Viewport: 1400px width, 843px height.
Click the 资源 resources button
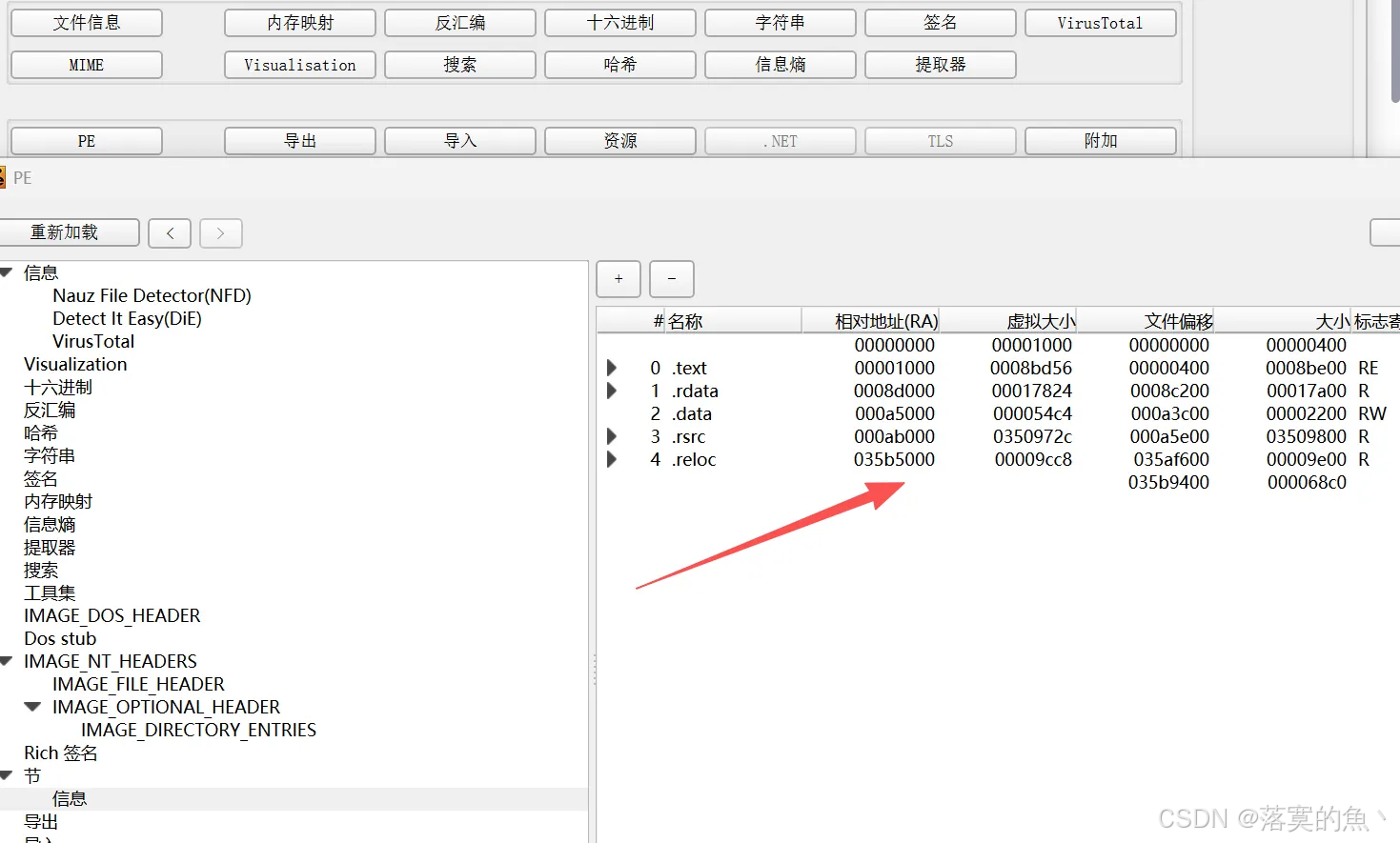click(x=620, y=141)
